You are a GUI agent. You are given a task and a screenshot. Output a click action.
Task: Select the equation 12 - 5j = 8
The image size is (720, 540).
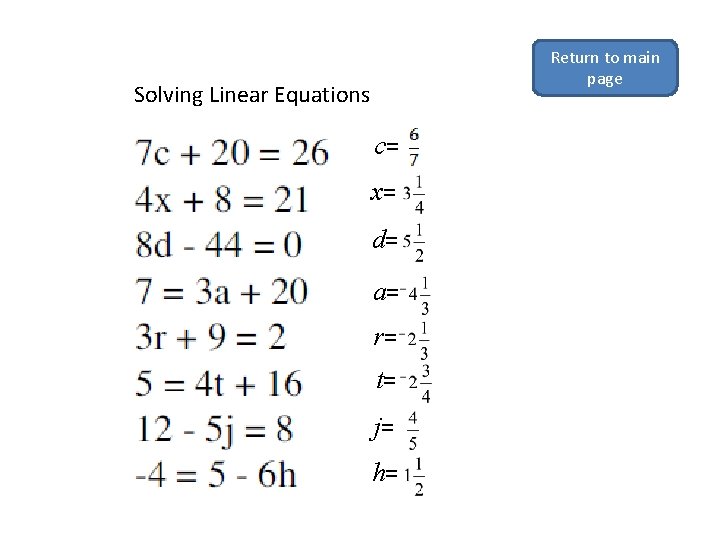tap(214, 429)
